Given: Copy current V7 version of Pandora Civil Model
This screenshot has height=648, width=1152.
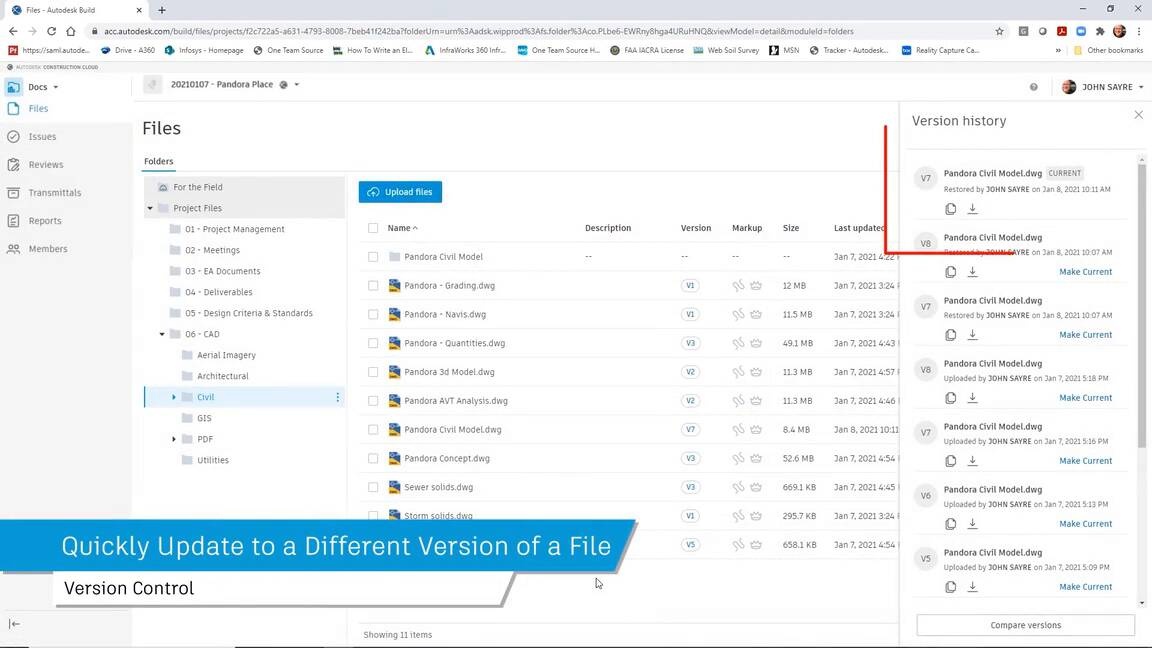Looking at the screenshot, I should pos(951,209).
